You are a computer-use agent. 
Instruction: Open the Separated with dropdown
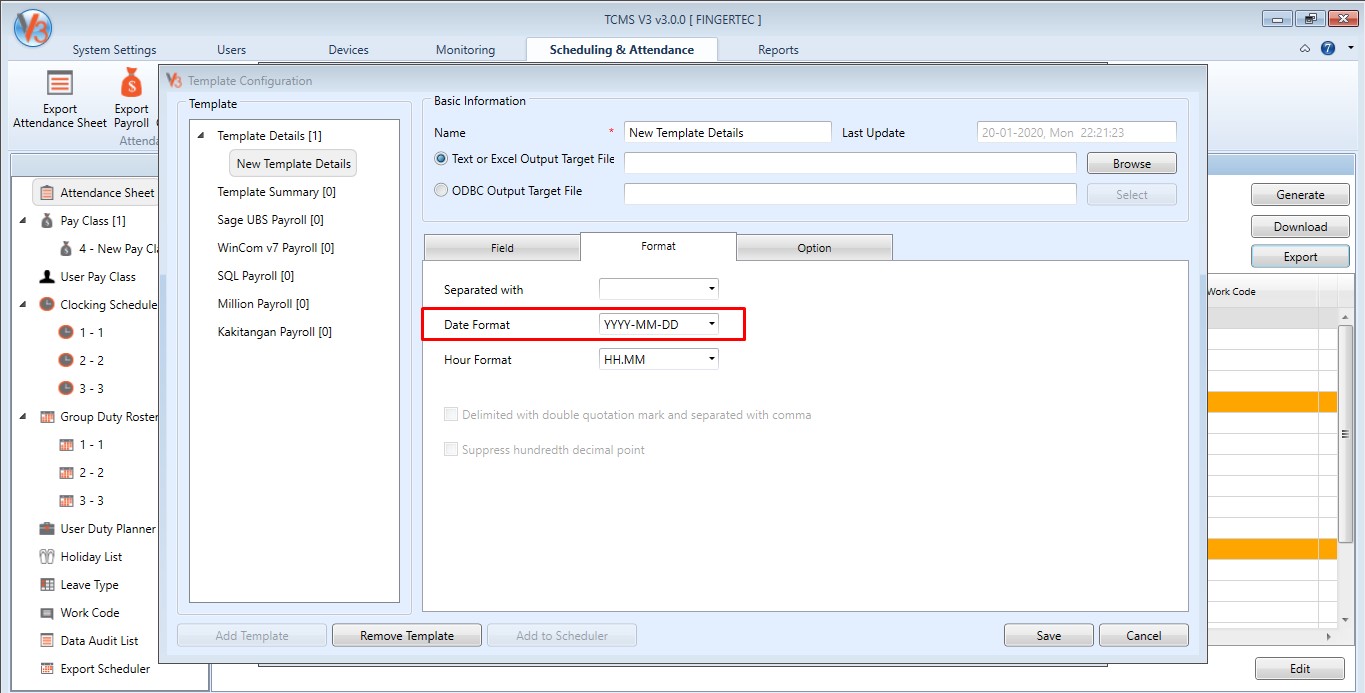[658, 289]
